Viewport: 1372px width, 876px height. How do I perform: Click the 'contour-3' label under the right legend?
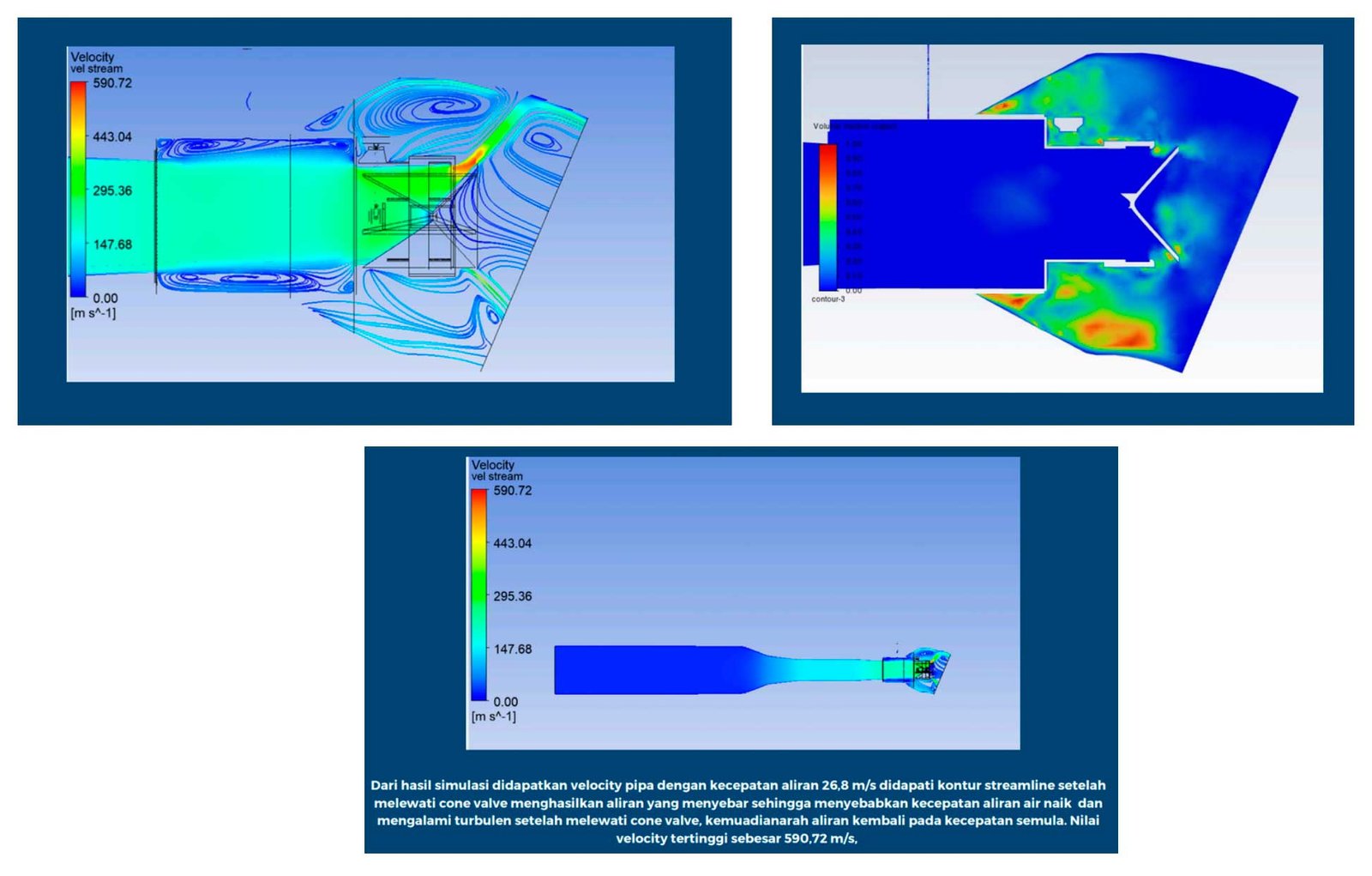click(827, 299)
